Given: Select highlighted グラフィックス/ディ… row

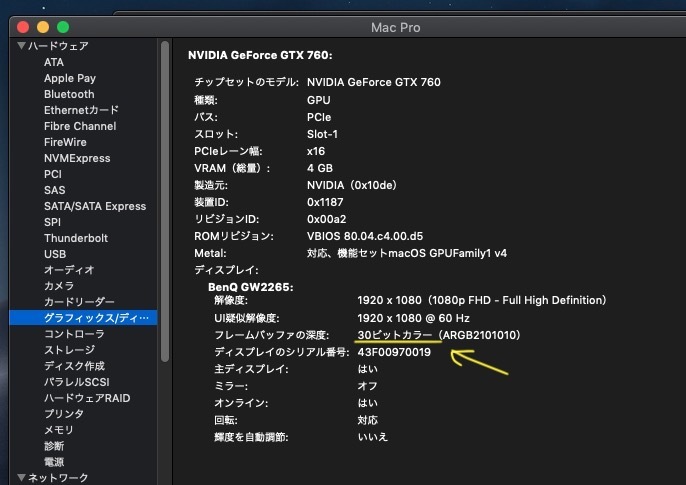Looking at the screenshot, I should pos(83,318).
